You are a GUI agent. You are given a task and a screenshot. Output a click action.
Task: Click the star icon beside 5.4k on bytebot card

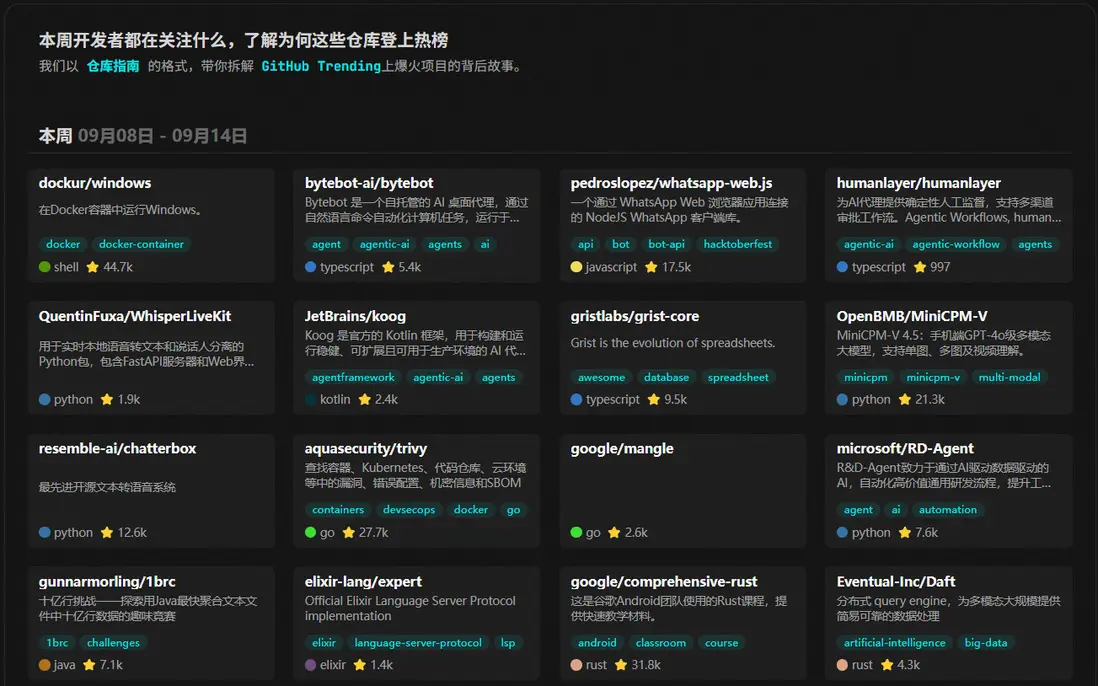click(x=388, y=267)
